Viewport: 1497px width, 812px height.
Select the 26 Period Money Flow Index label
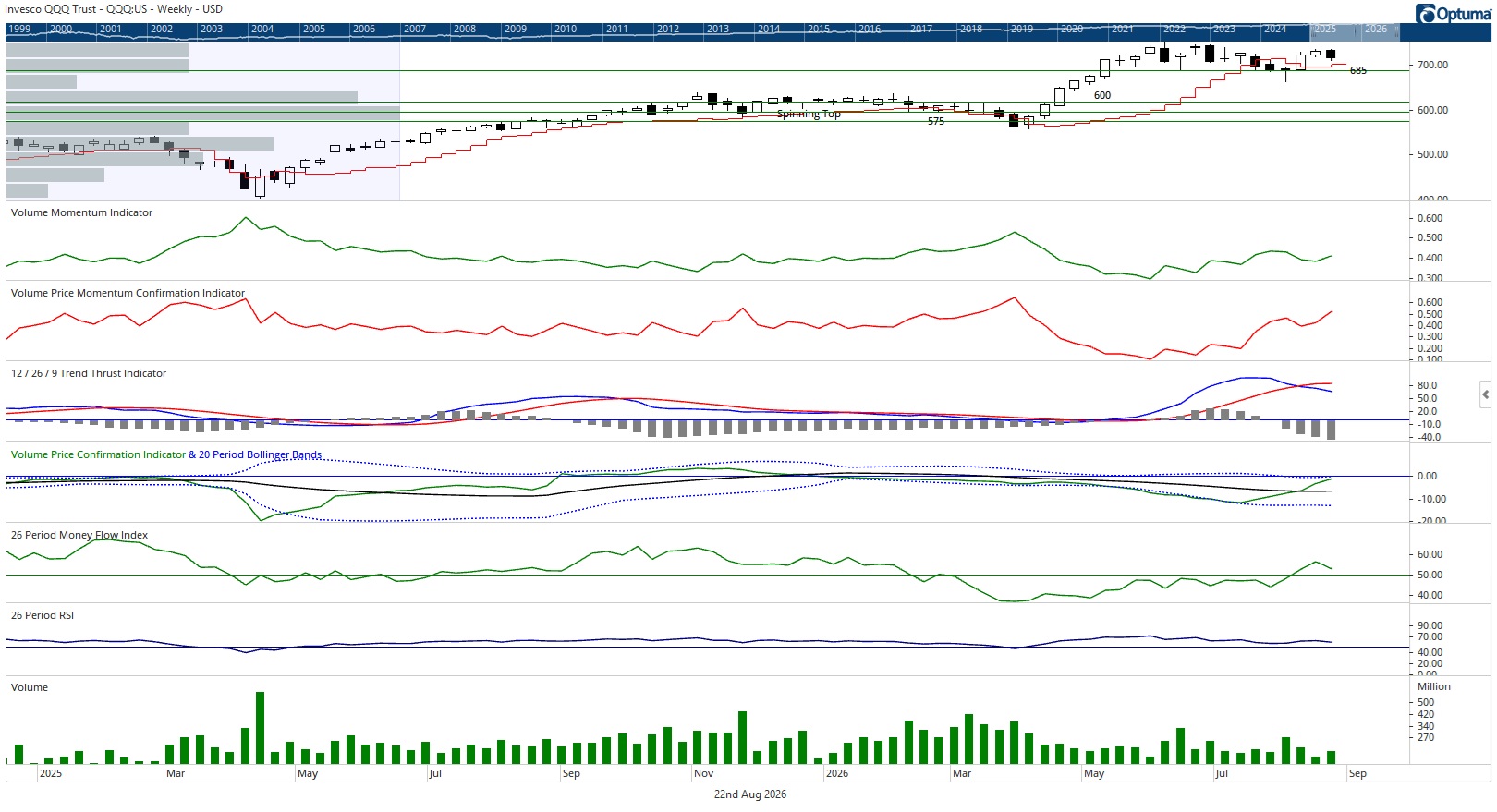pyautogui.click(x=79, y=535)
